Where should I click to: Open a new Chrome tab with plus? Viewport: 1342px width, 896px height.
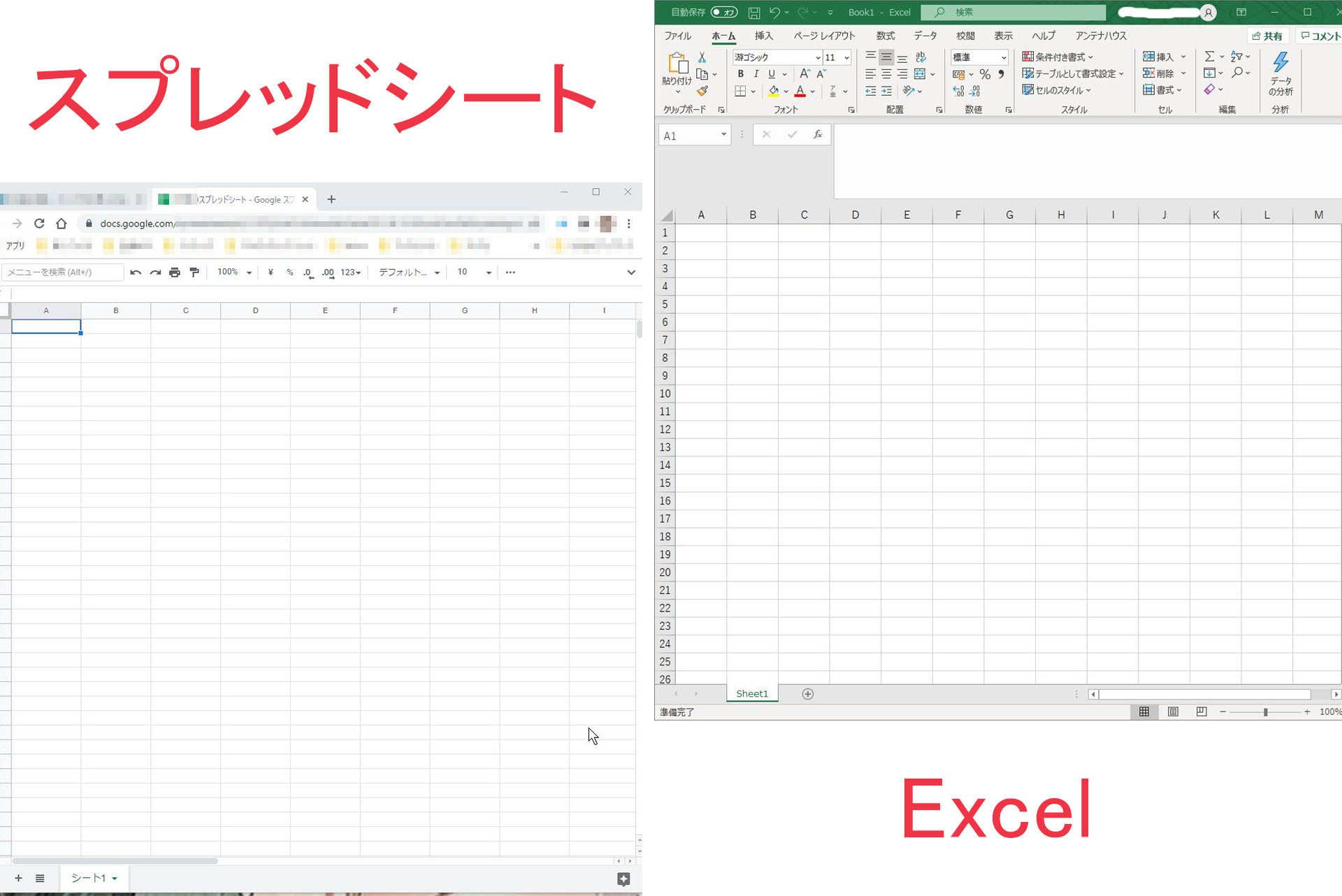(x=331, y=199)
